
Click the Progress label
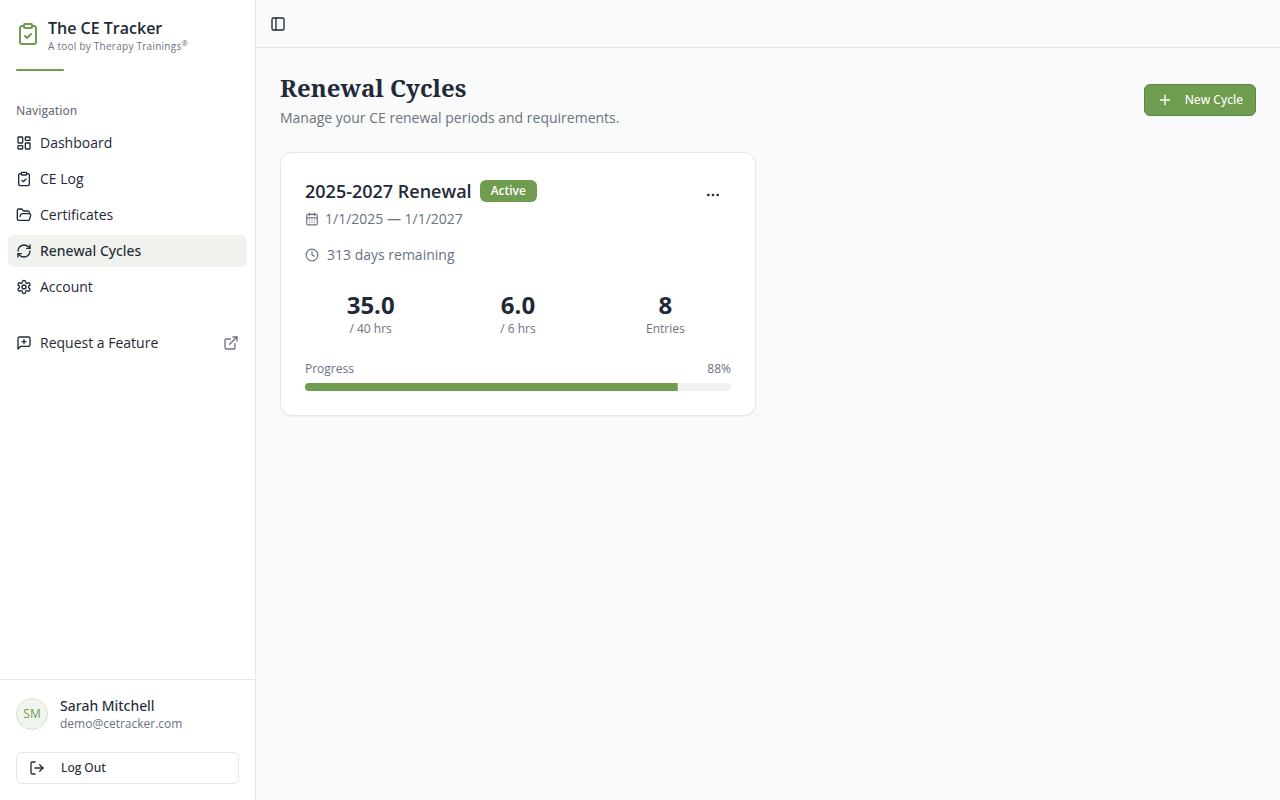point(330,369)
